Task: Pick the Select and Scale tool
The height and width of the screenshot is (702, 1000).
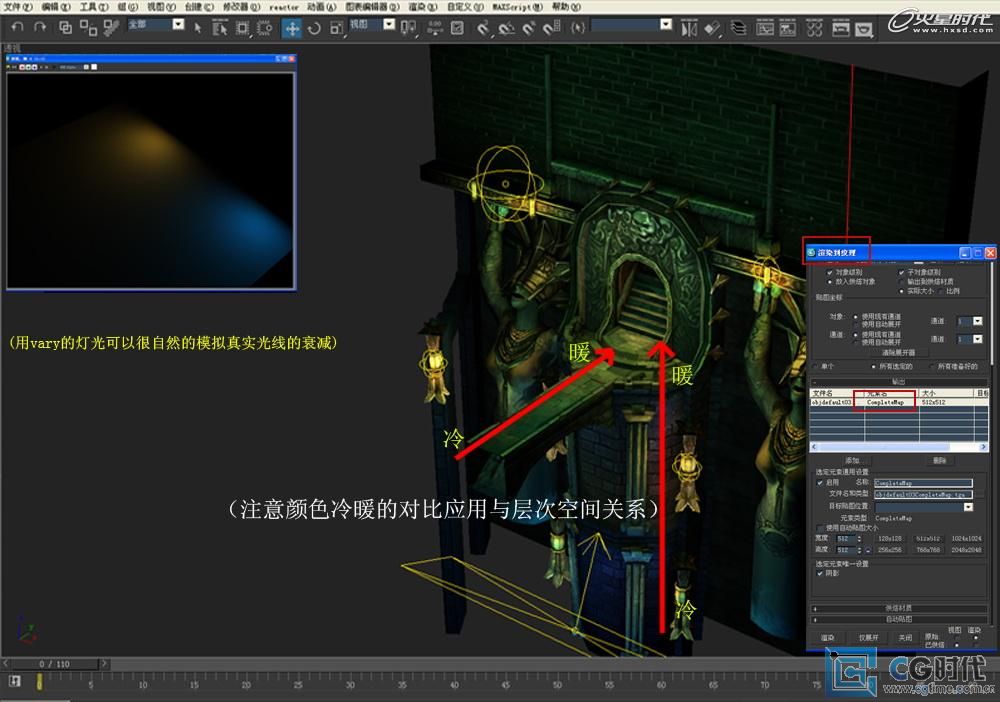Action: click(336, 28)
